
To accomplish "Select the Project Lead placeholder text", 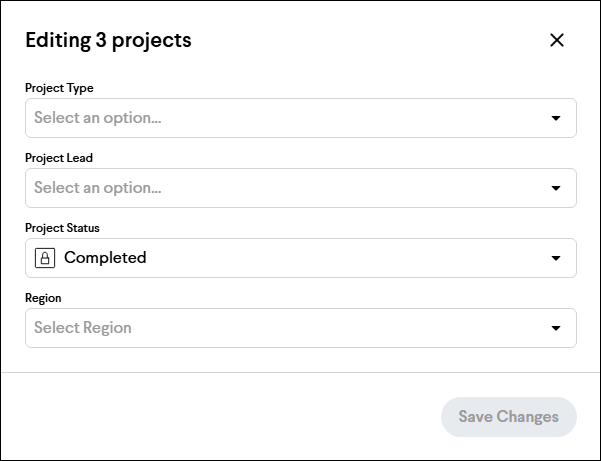I will coord(98,188).
